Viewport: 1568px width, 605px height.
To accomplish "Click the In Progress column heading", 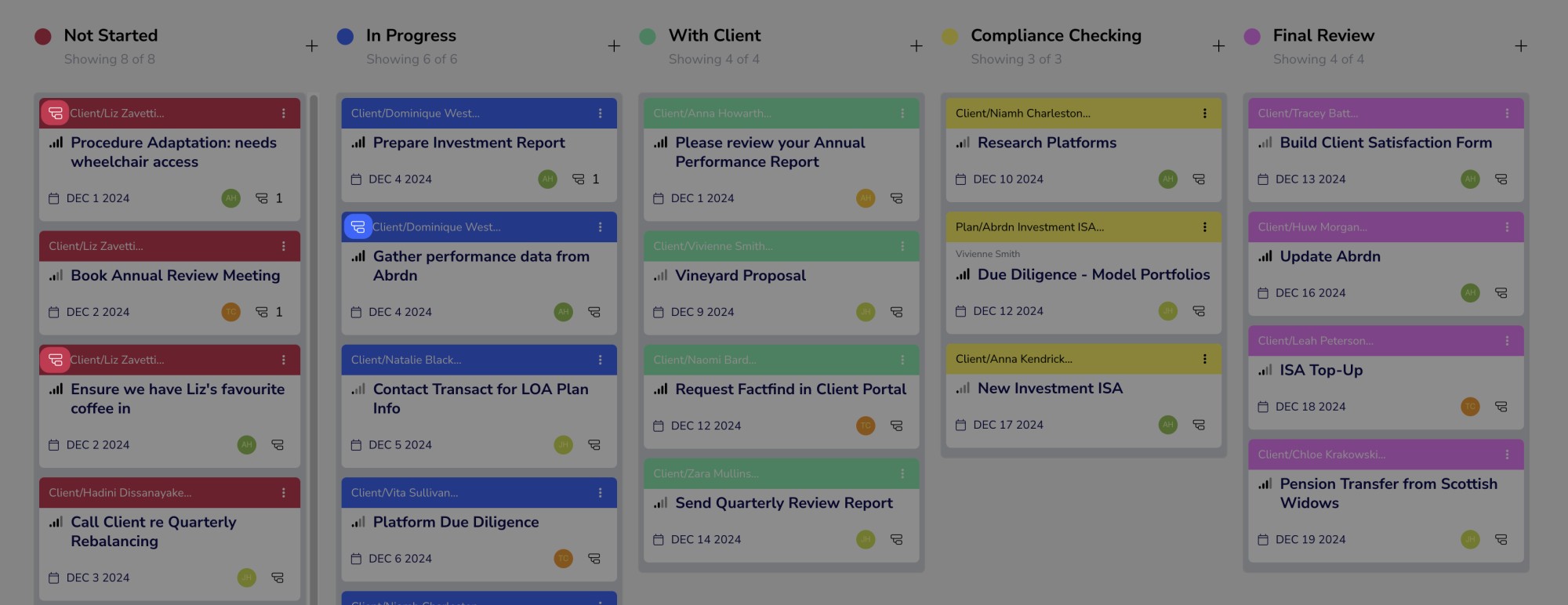I will [411, 36].
